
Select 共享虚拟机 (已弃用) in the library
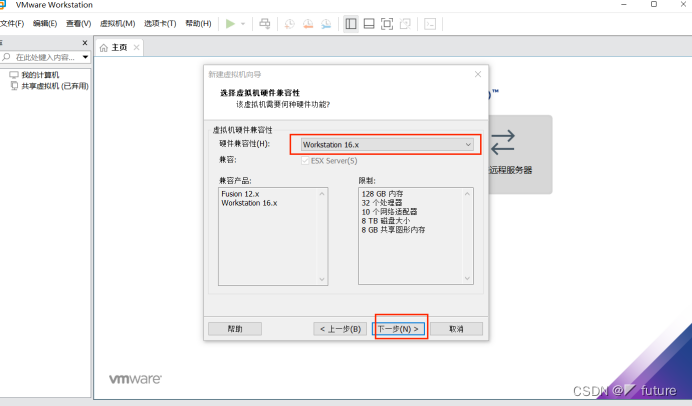click(x=55, y=86)
